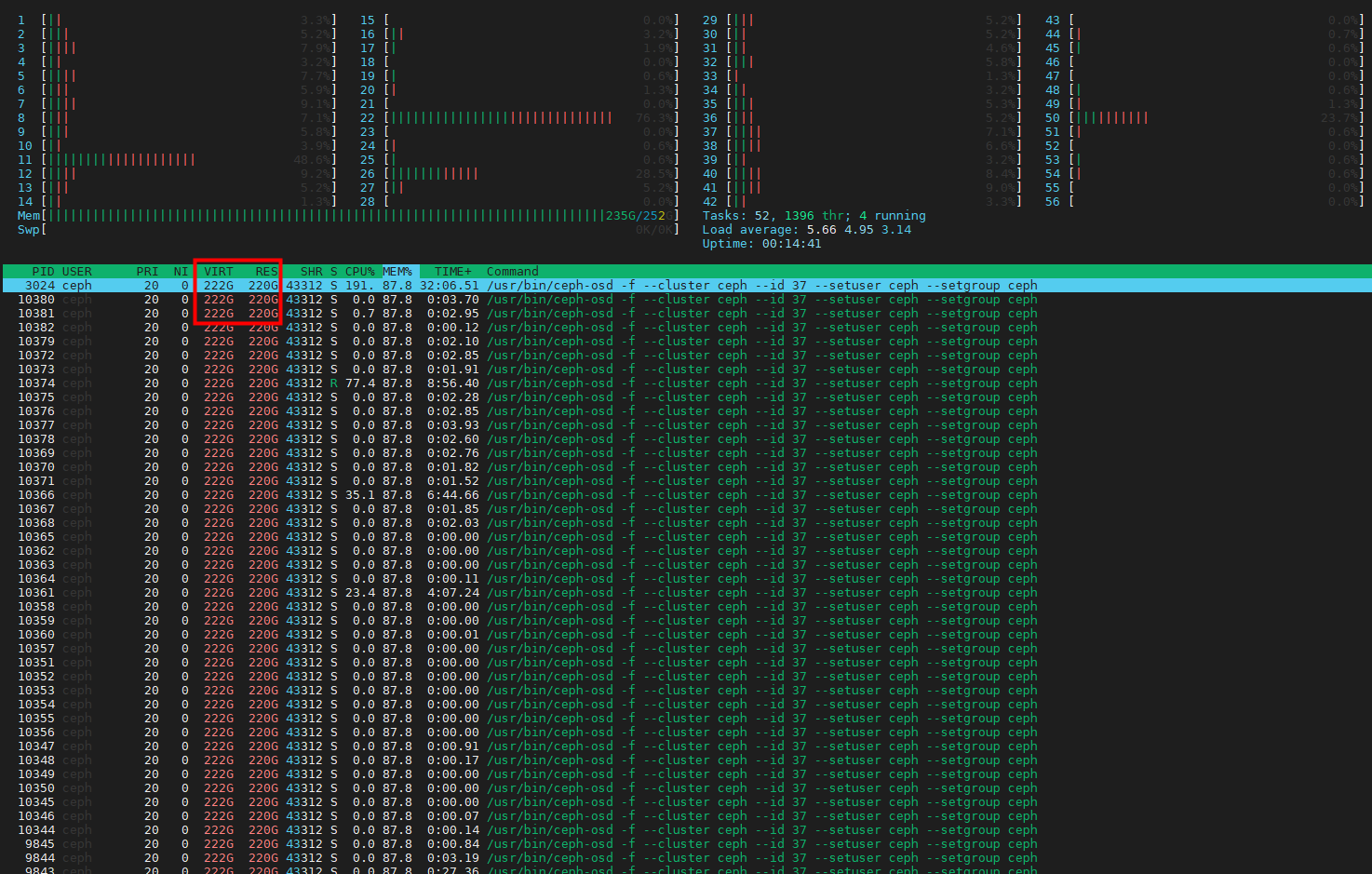Select process row with PID 9844
The image size is (1372, 874).
(x=686, y=858)
